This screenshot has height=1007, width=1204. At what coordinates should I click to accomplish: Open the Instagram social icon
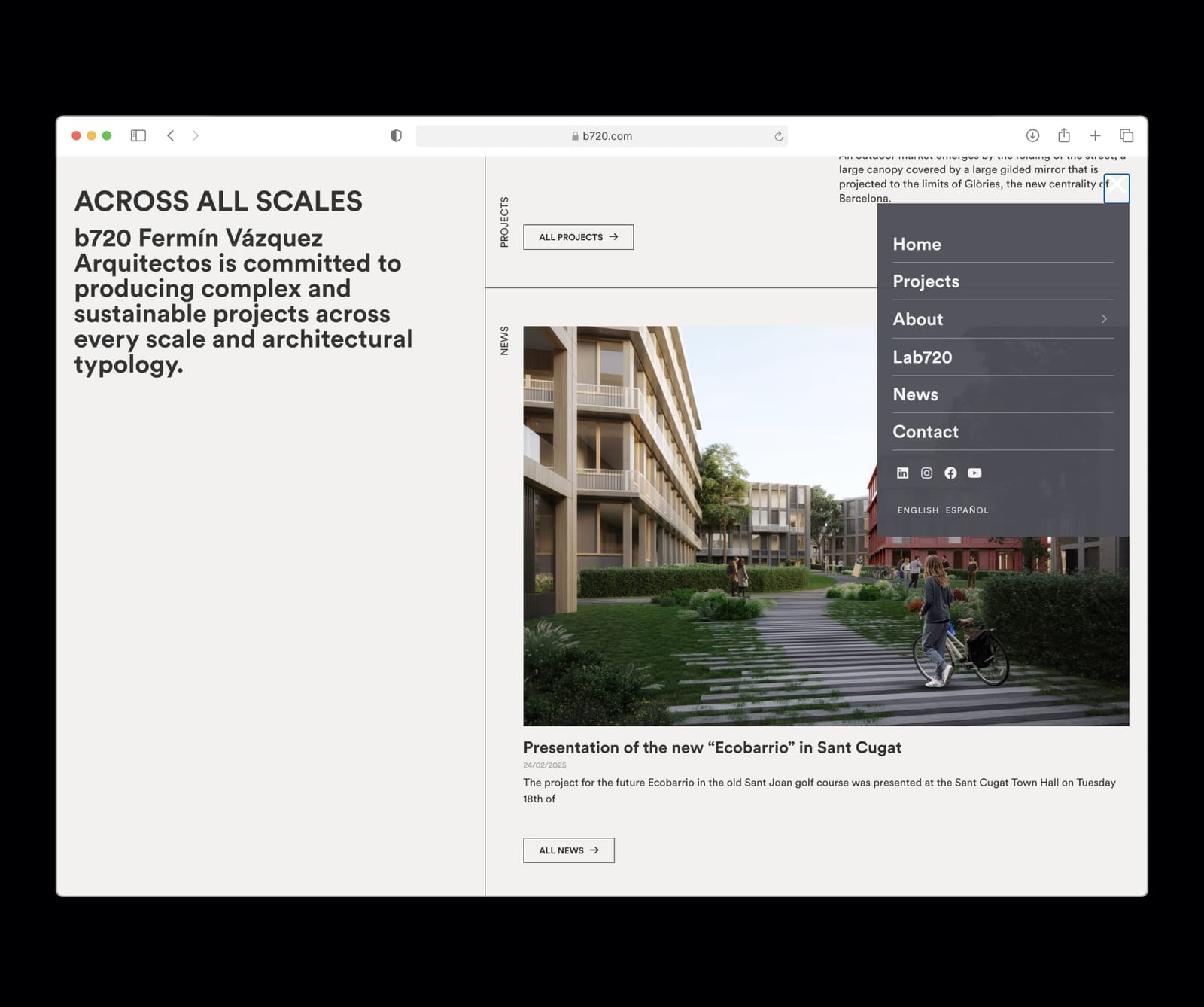point(926,473)
